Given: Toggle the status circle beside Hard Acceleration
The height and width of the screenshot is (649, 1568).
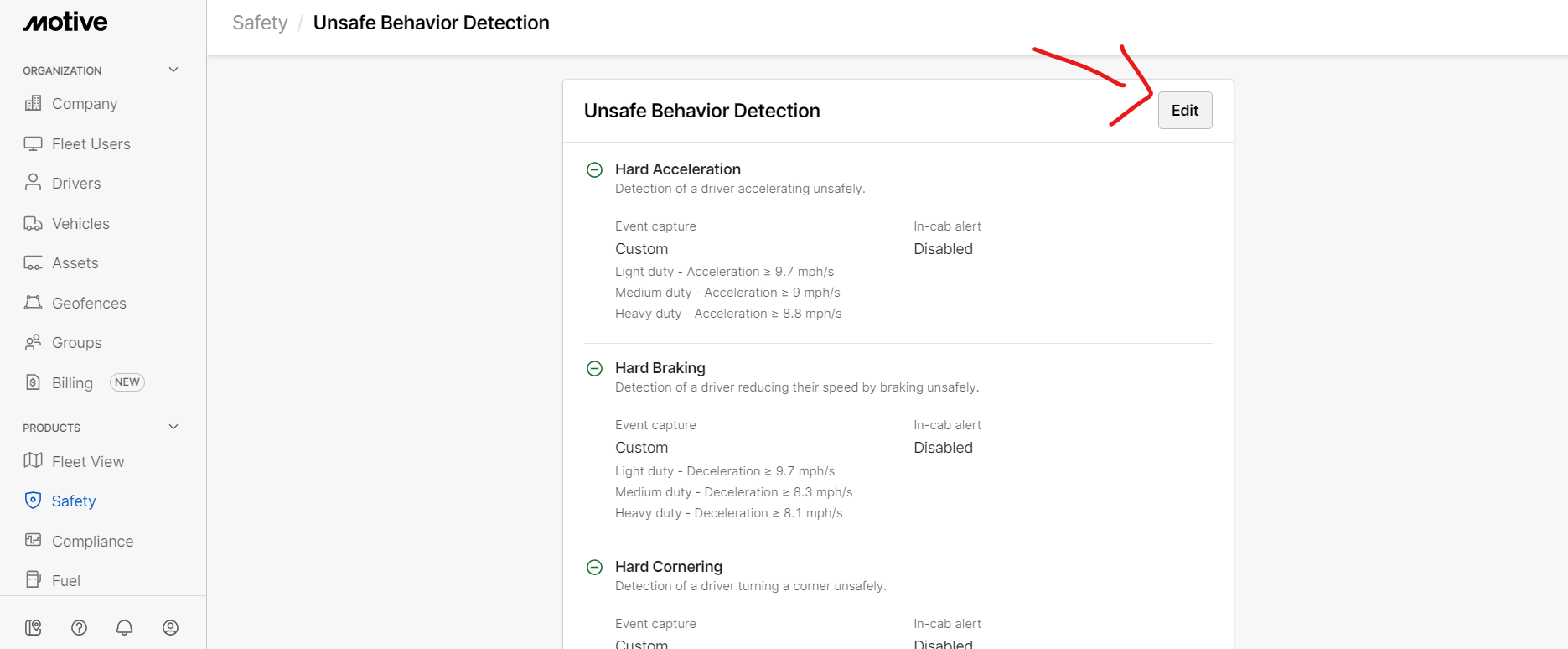Looking at the screenshot, I should click(x=594, y=169).
